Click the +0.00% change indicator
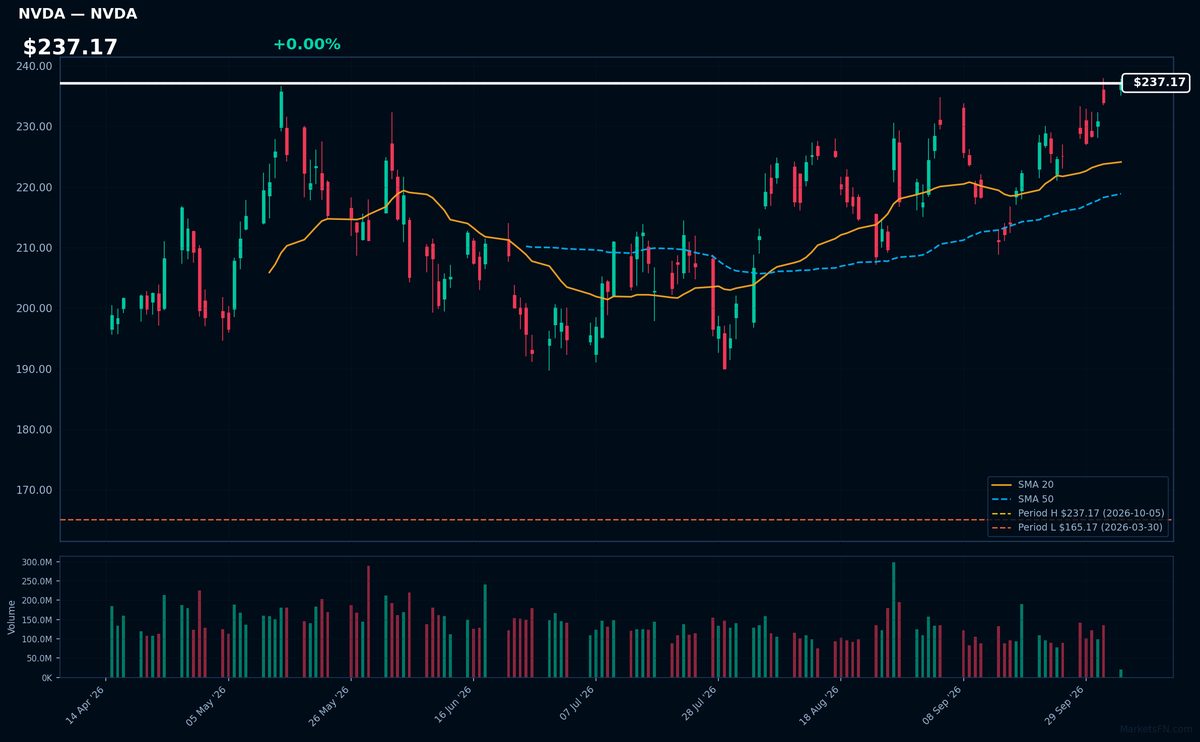 [x=306, y=44]
